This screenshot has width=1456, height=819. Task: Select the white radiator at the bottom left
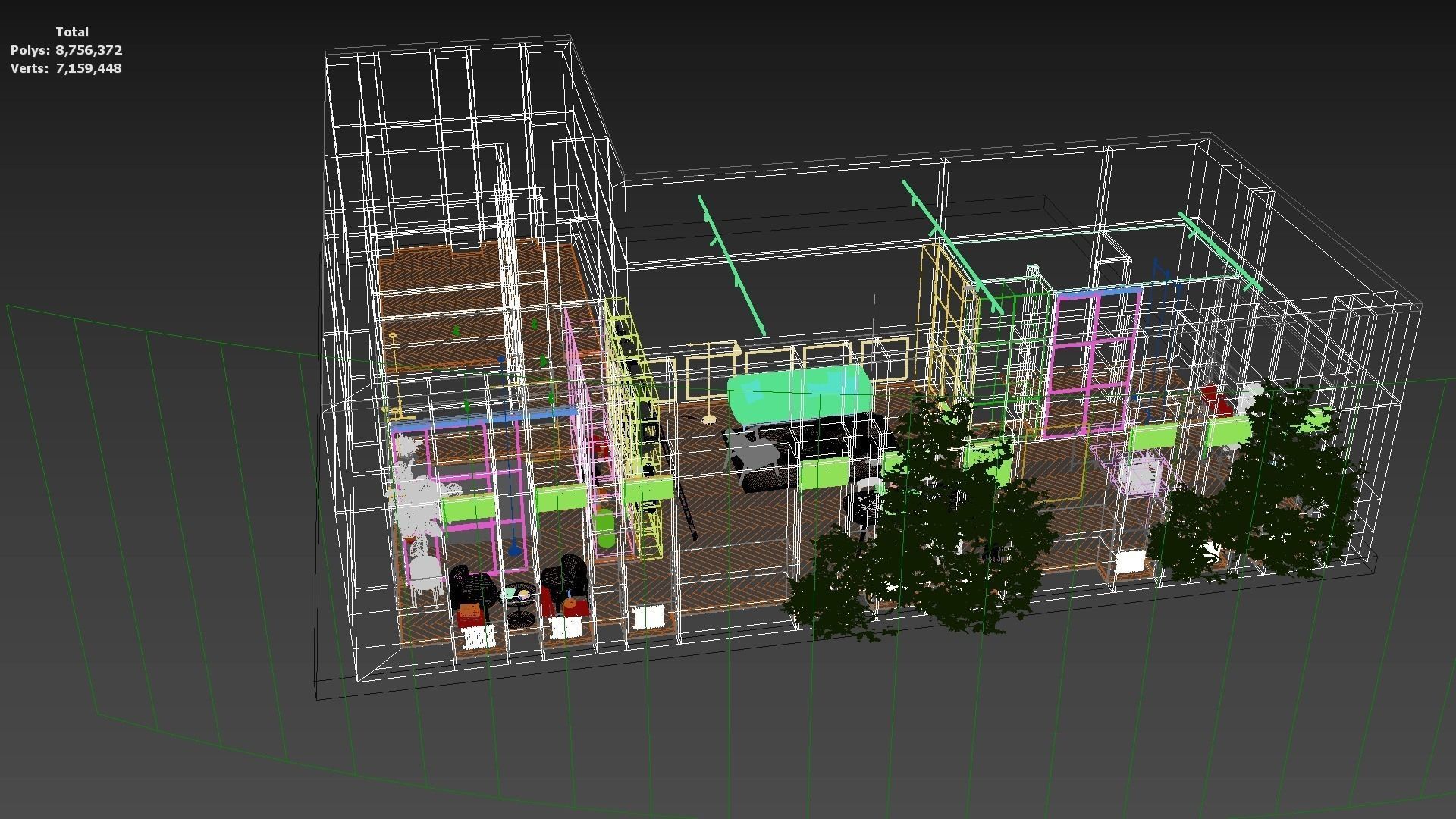pyautogui.click(x=478, y=638)
